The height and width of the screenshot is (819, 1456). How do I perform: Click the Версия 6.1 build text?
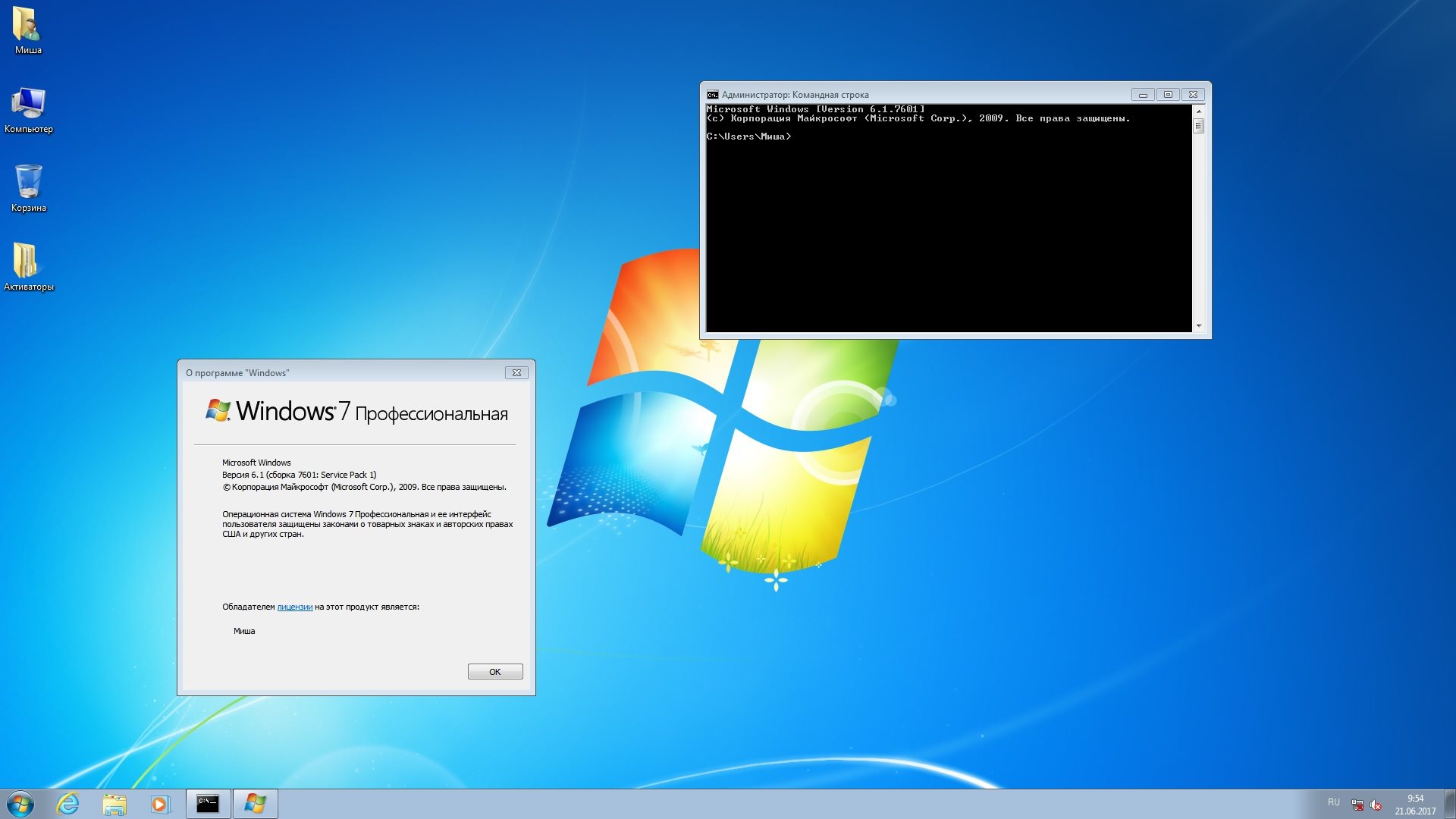[x=299, y=475]
